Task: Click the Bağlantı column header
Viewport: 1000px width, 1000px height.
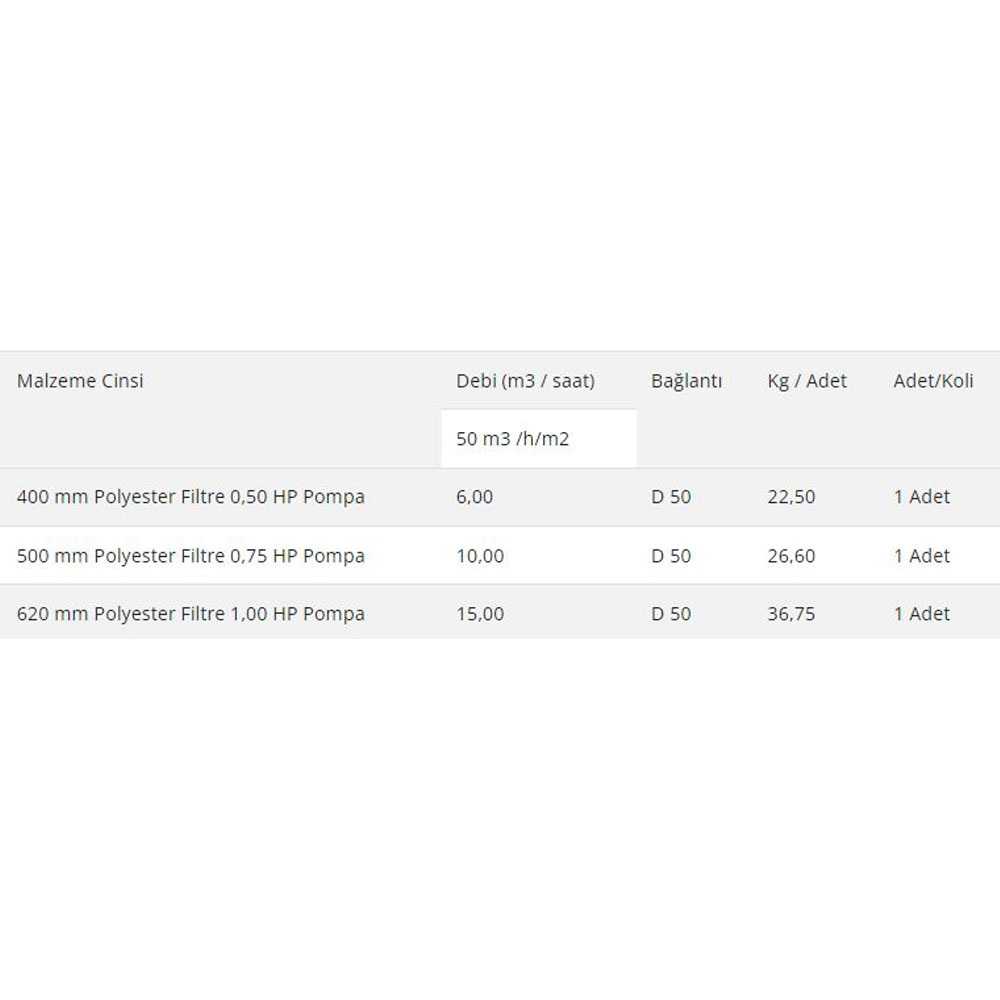Action: [x=686, y=381]
